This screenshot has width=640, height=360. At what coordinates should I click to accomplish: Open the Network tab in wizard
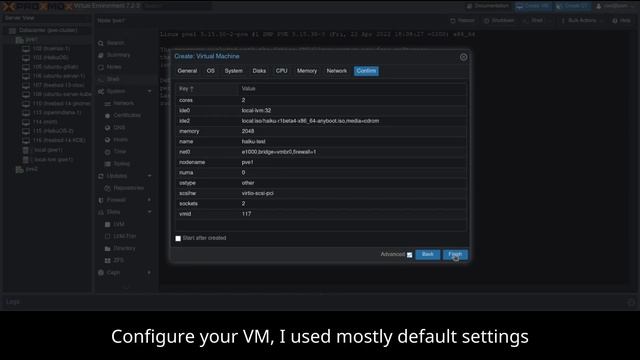[x=337, y=71]
